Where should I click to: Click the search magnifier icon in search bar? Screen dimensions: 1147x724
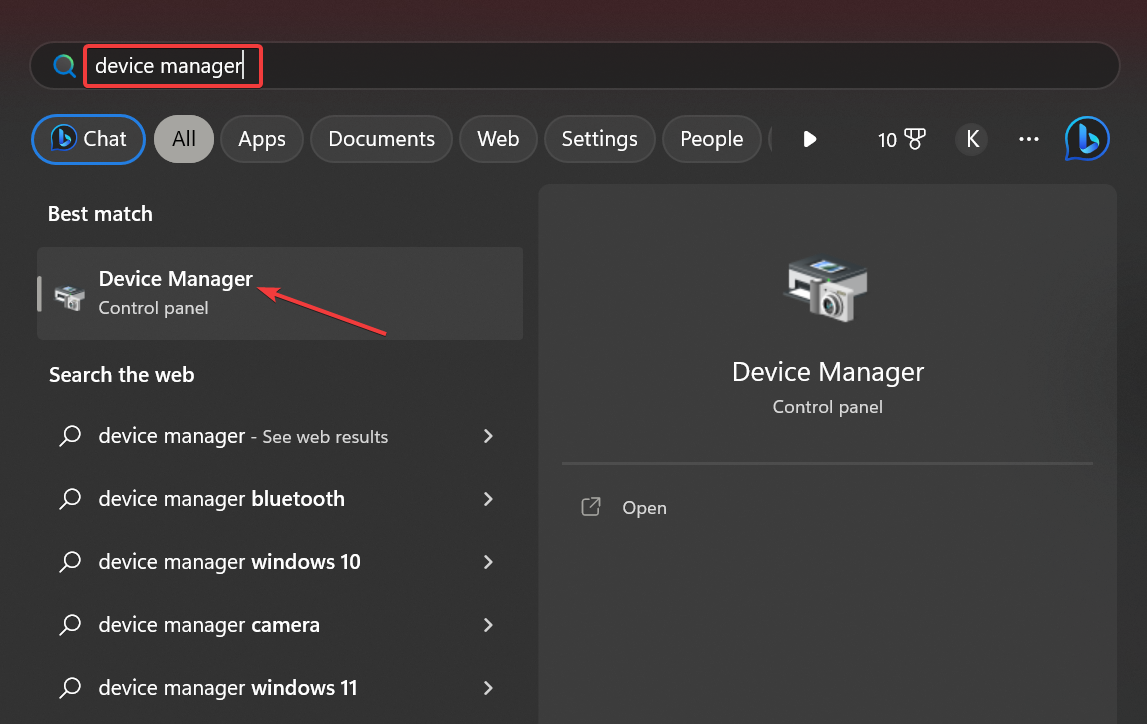tap(65, 66)
